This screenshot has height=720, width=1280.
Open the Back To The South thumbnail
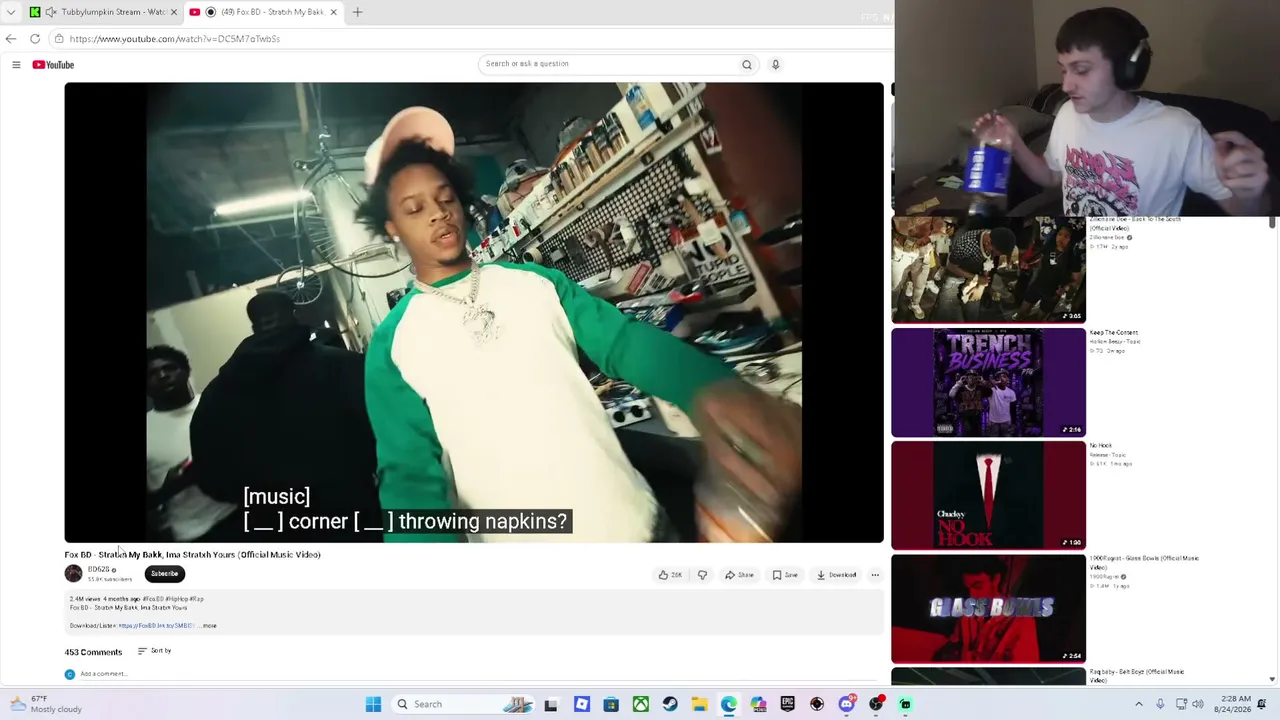(x=988, y=269)
